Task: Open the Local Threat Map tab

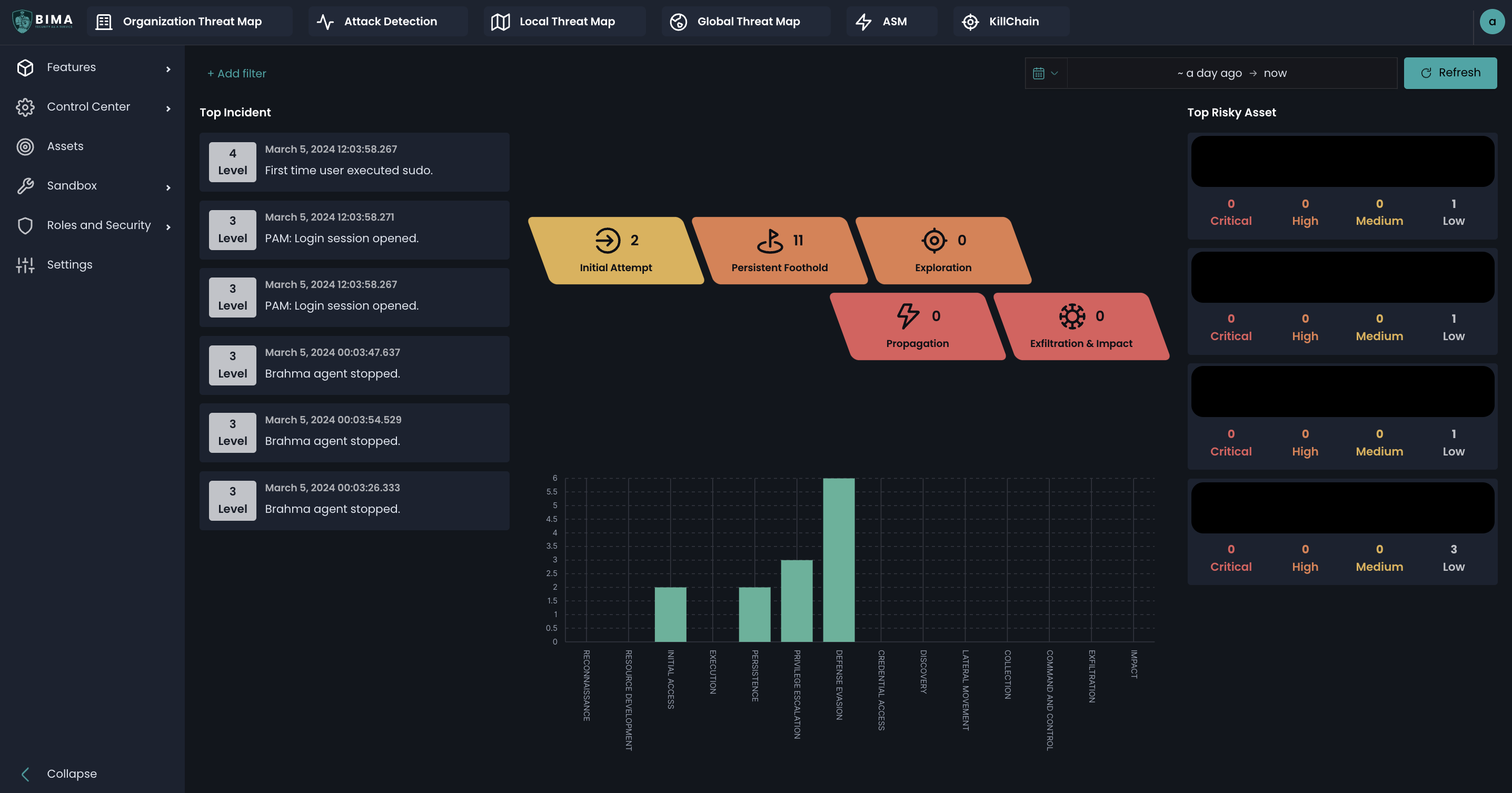Action: point(563,21)
